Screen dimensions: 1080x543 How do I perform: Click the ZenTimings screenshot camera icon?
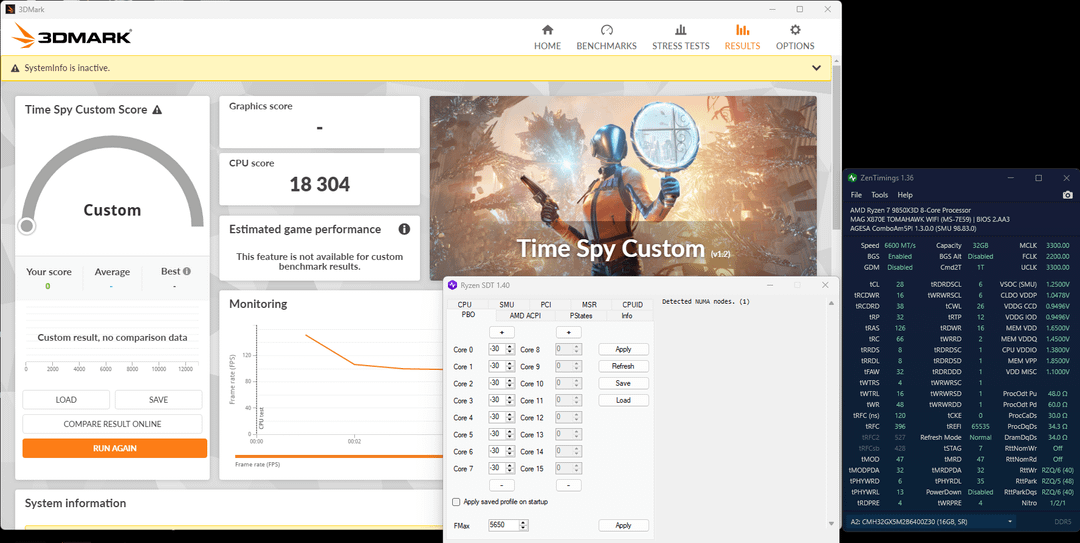point(1067,195)
